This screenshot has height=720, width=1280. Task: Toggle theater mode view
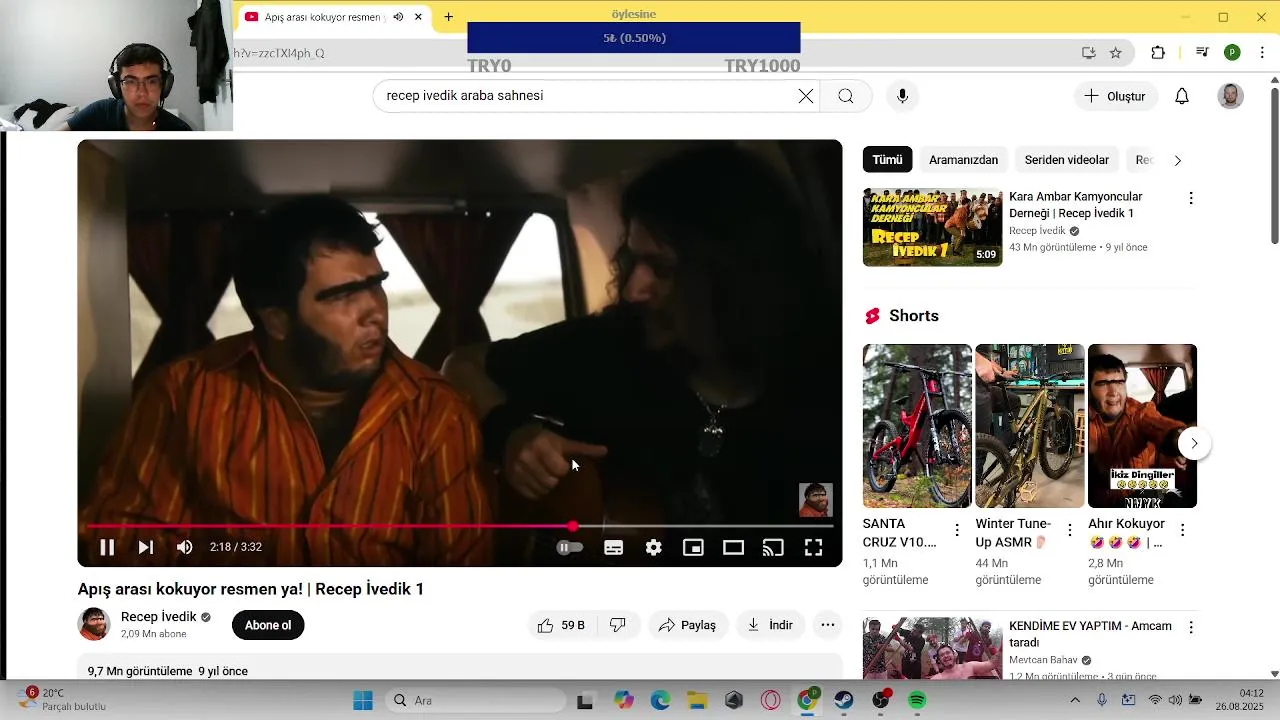point(734,547)
